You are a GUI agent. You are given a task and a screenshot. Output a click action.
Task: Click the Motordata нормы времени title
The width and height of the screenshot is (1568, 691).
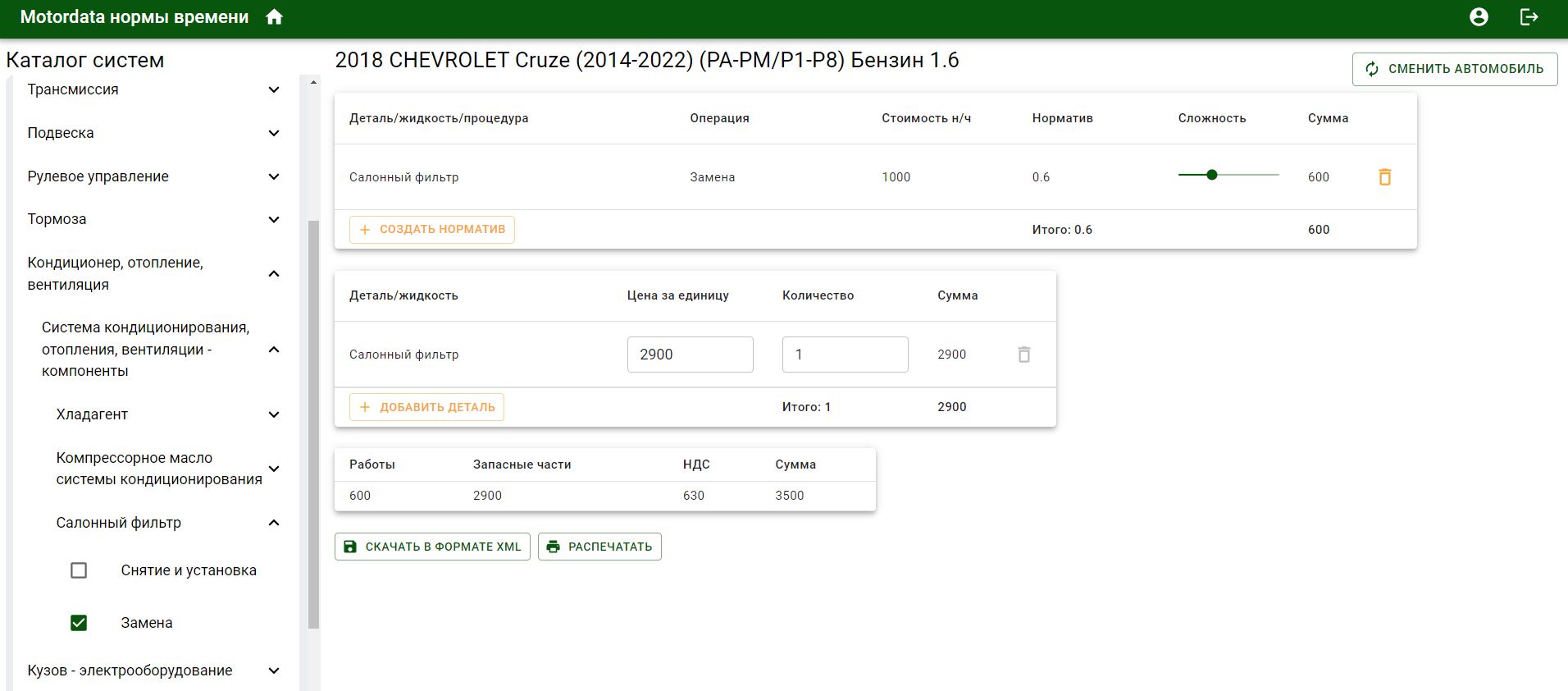click(134, 17)
